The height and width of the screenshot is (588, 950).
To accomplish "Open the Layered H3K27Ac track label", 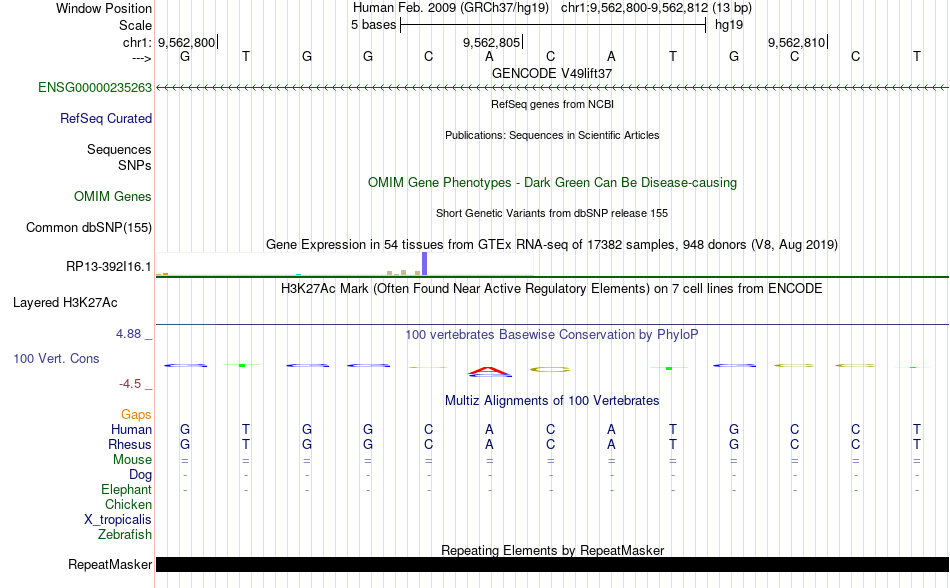I will point(65,303).
